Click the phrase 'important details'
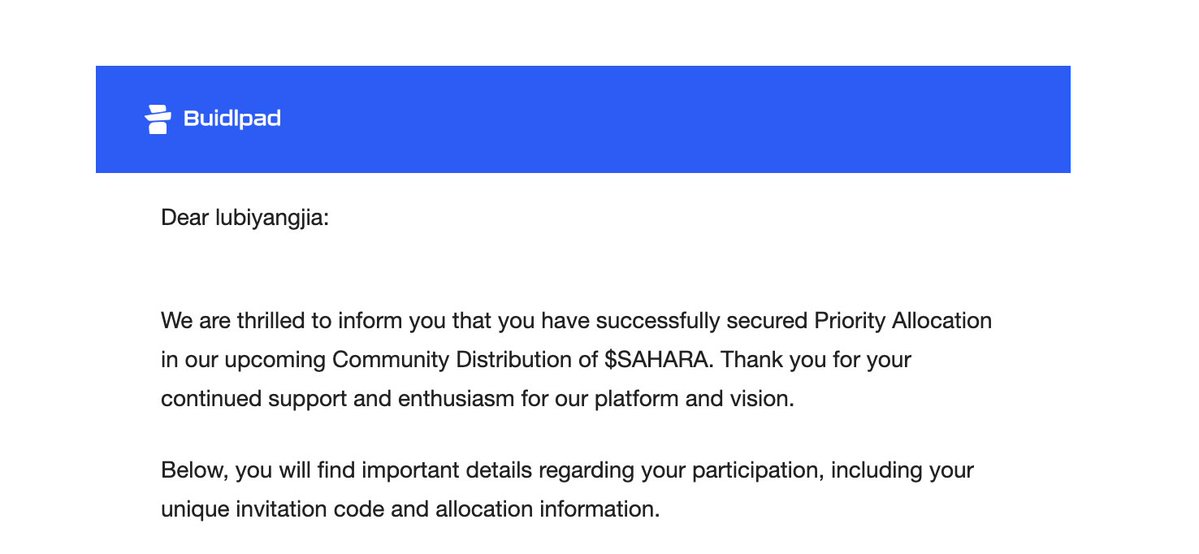1199x554 pixels. pos(447,471)
